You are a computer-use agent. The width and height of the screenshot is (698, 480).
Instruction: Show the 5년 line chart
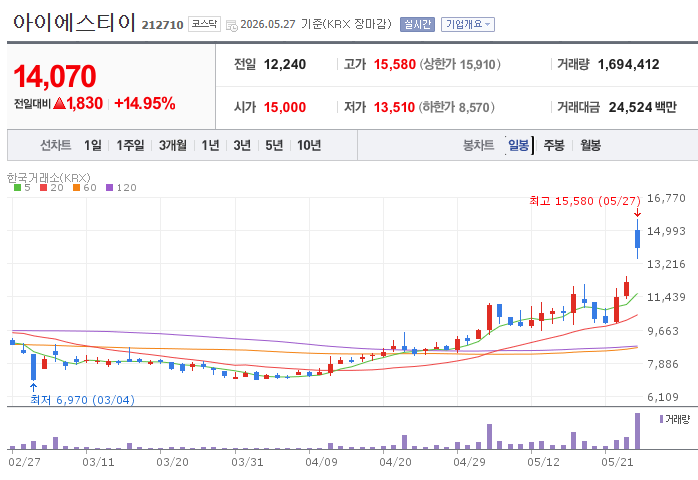pyautogui.click(x=274, y=145)
